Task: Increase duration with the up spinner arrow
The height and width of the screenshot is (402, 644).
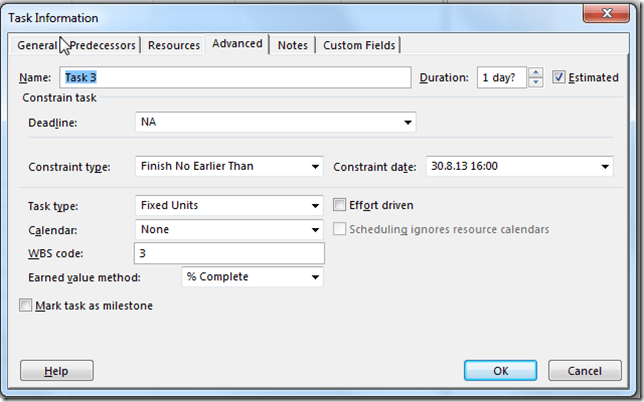Action: [x=536, y=72]
